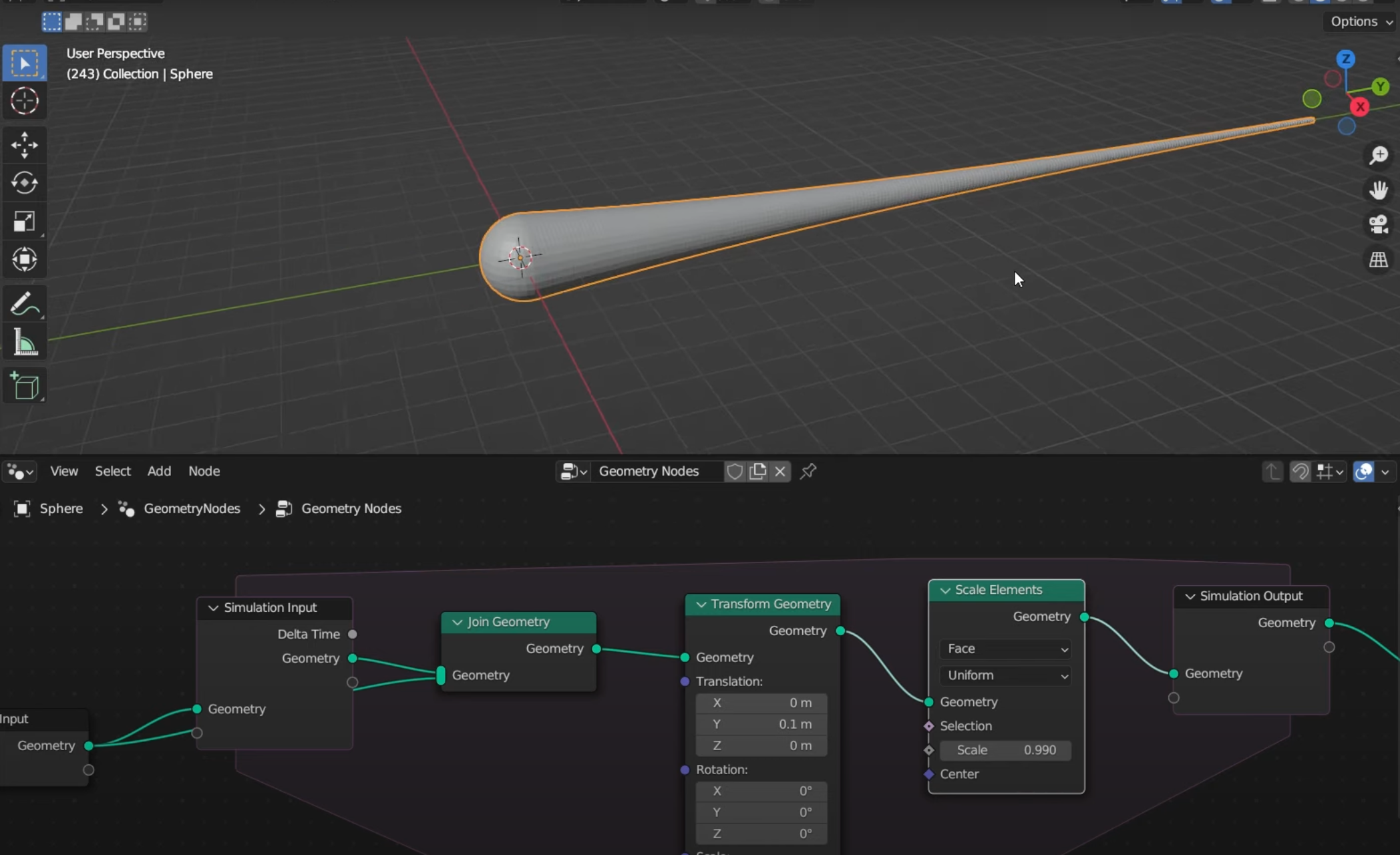Collapse the Scale Elements node

point(945,590)
